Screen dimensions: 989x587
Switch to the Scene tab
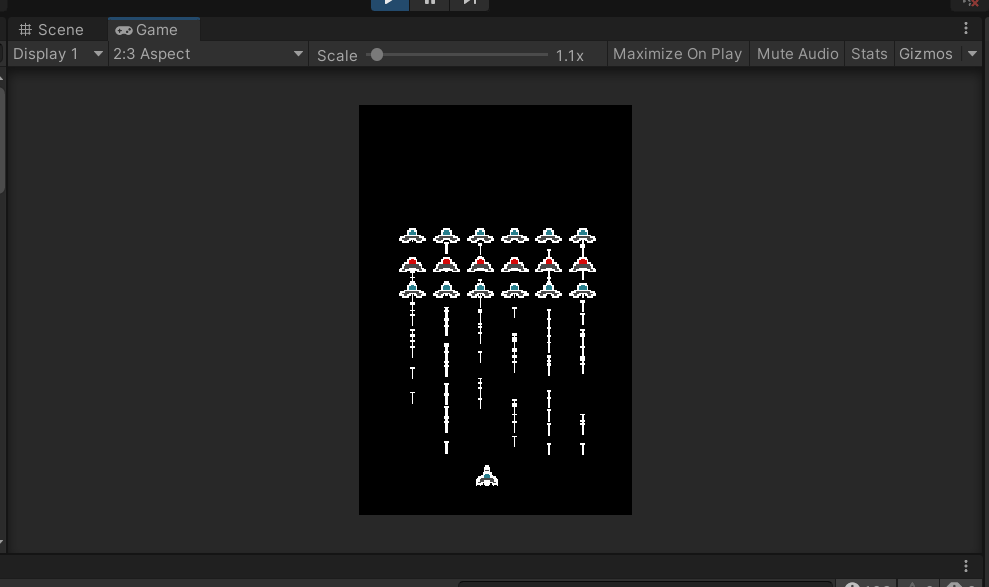click(52, 30)
